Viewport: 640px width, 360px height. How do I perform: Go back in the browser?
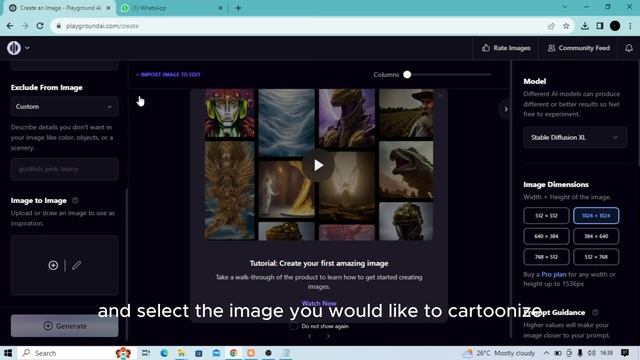coord(10,26)
